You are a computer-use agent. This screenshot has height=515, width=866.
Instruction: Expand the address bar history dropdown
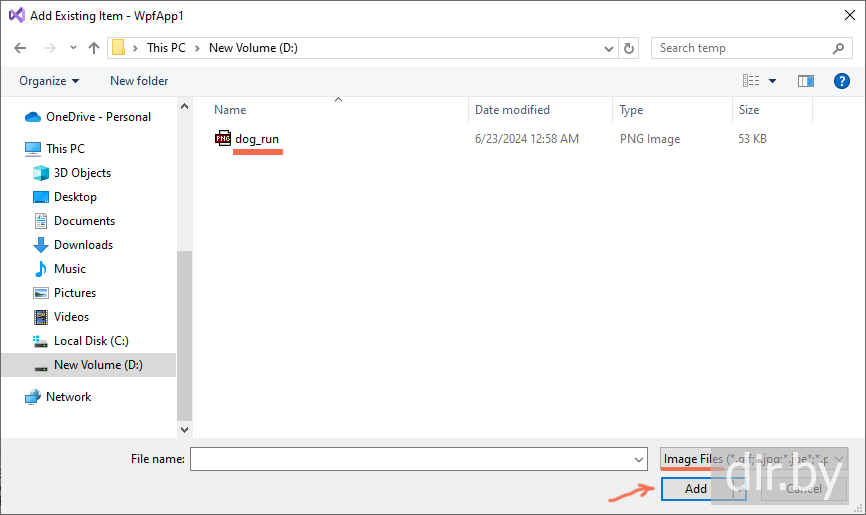pos(609,49)
